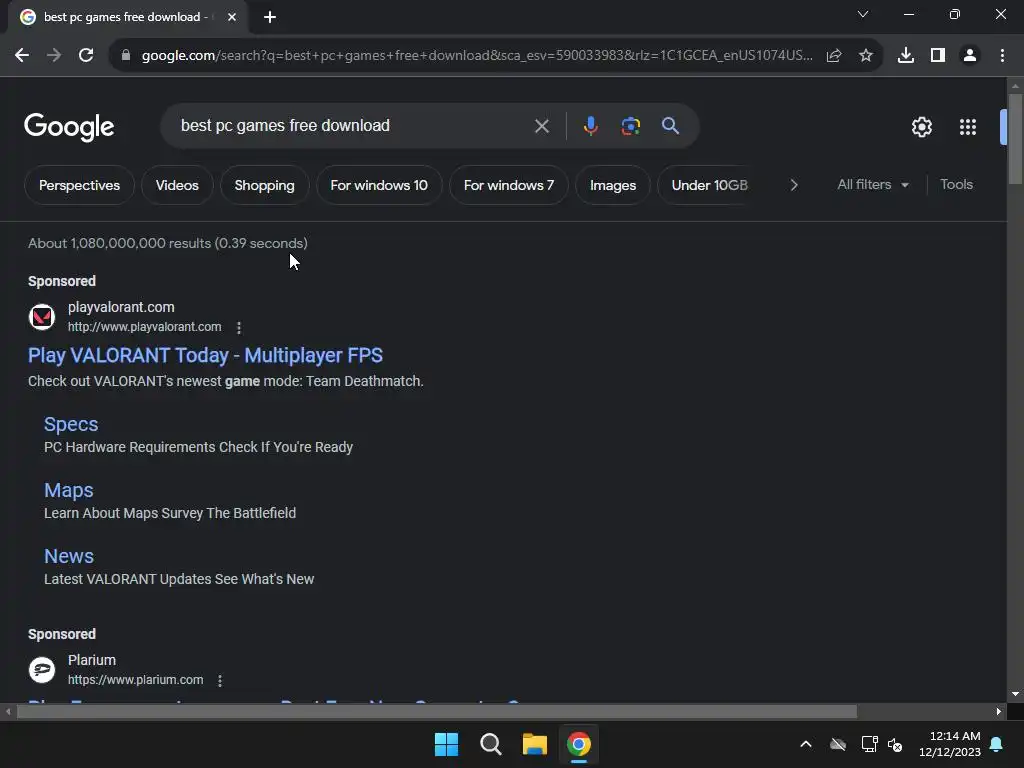This screenshot has width=1024, height=768.
Task: Go back to the previous page
Action: (22, 56)
